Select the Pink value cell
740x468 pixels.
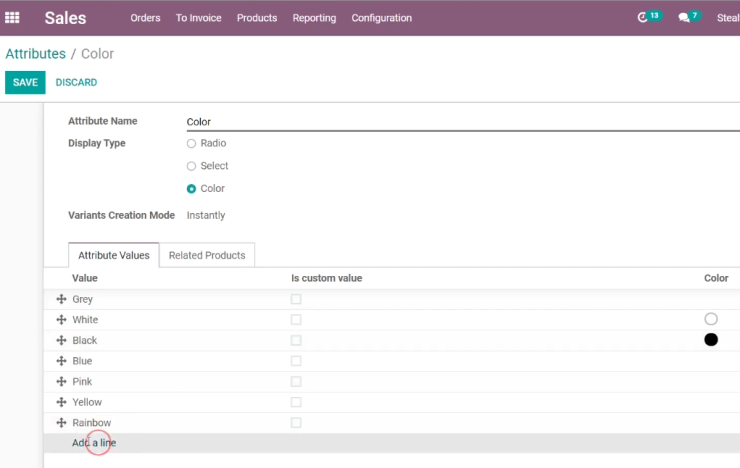pyautogui.click(x=82, y=382)
